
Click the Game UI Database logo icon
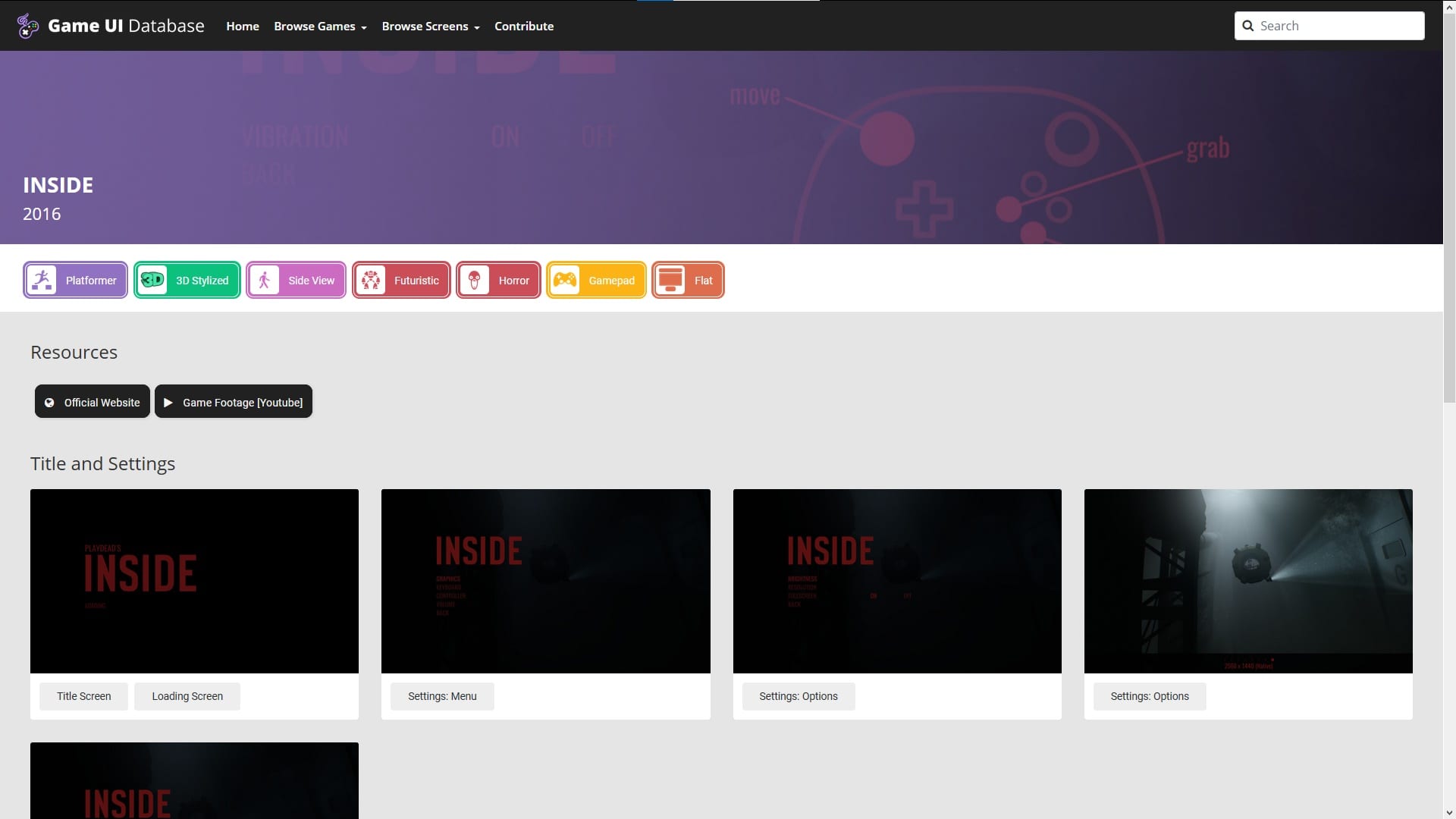click(28, 26)
